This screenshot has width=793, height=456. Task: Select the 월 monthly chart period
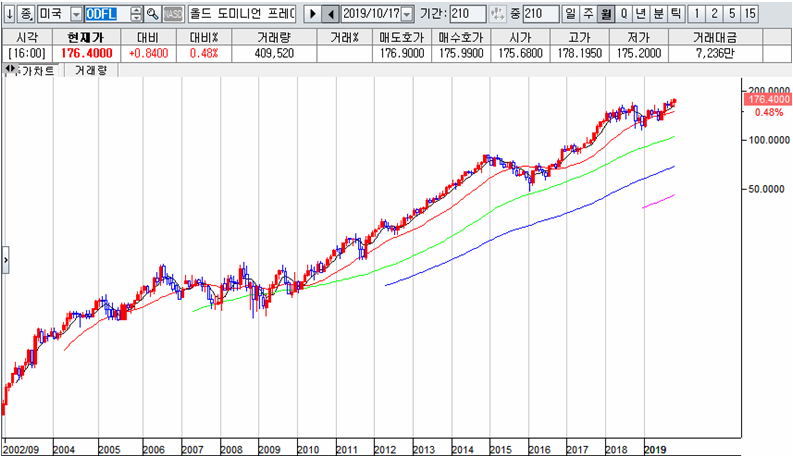coord(605,14)
